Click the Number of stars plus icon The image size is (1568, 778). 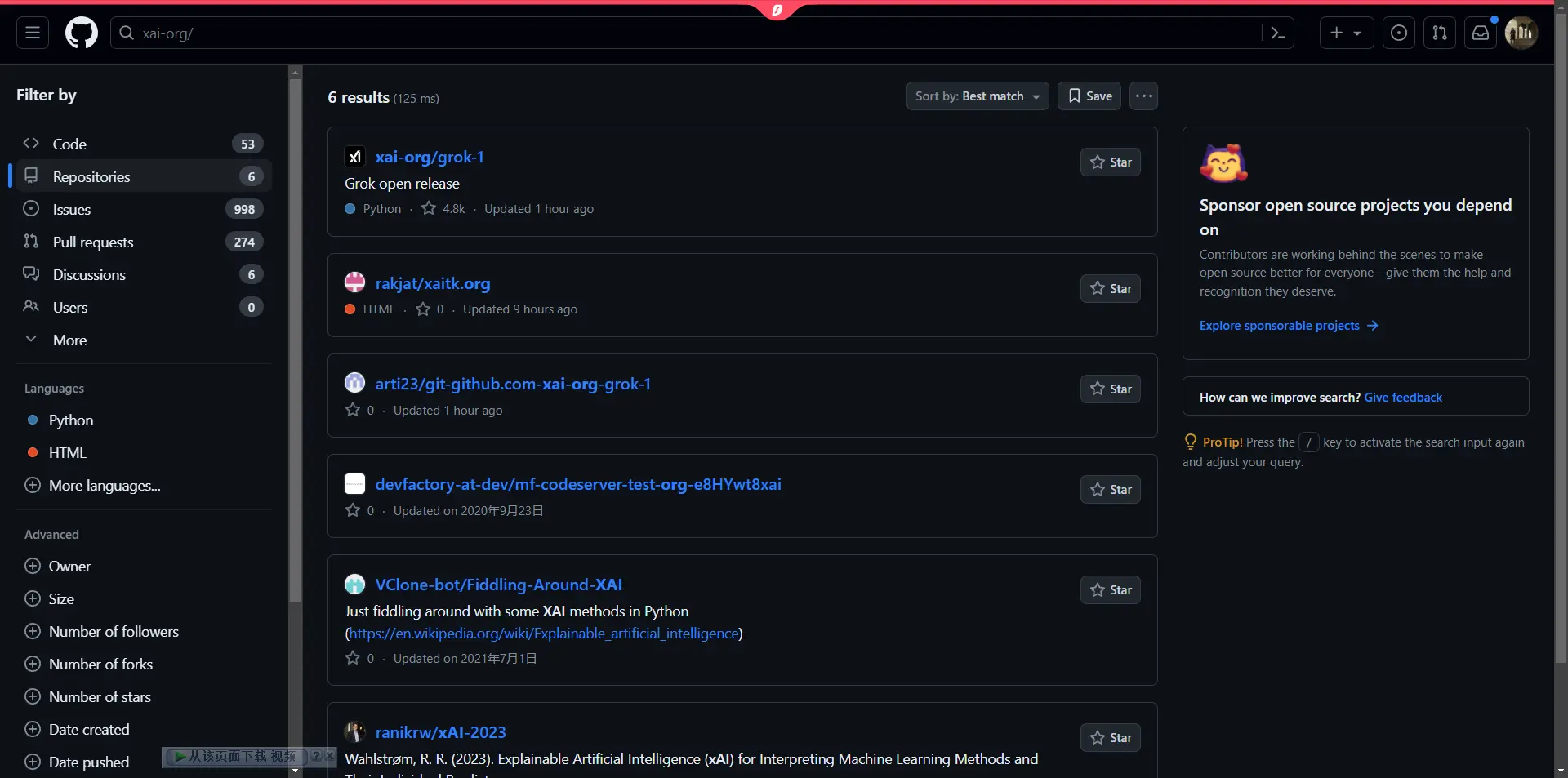[33, 696]
